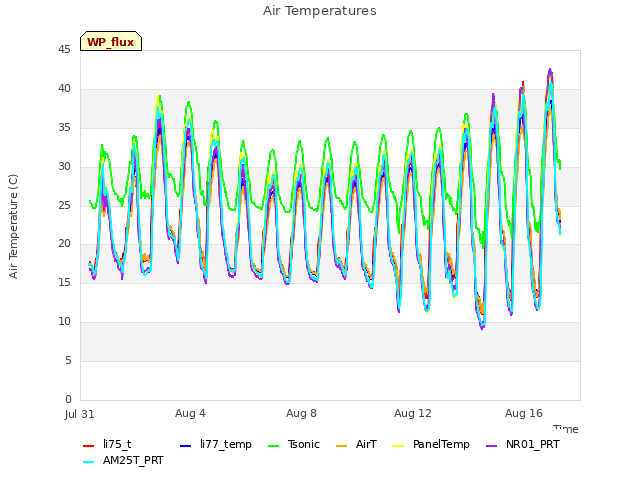Toggle the li75_t legend entry
This screenshot has width=640, height=480.
[107, 444]
